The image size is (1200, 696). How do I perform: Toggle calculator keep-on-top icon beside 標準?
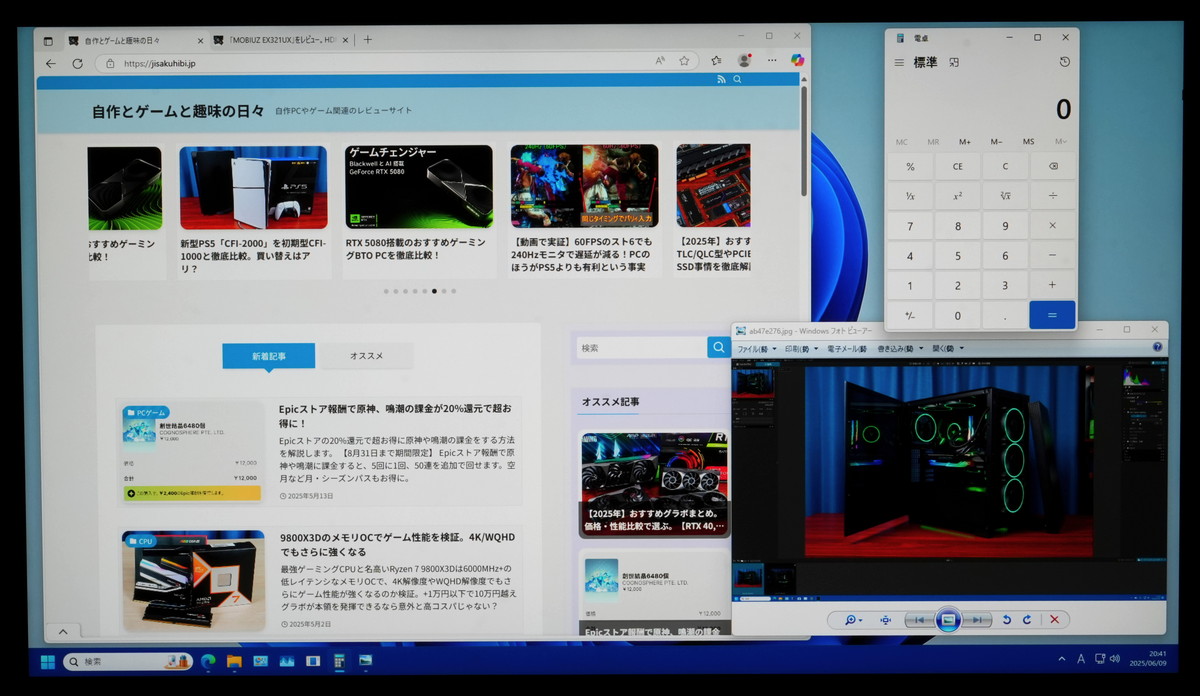click(954, 62)
